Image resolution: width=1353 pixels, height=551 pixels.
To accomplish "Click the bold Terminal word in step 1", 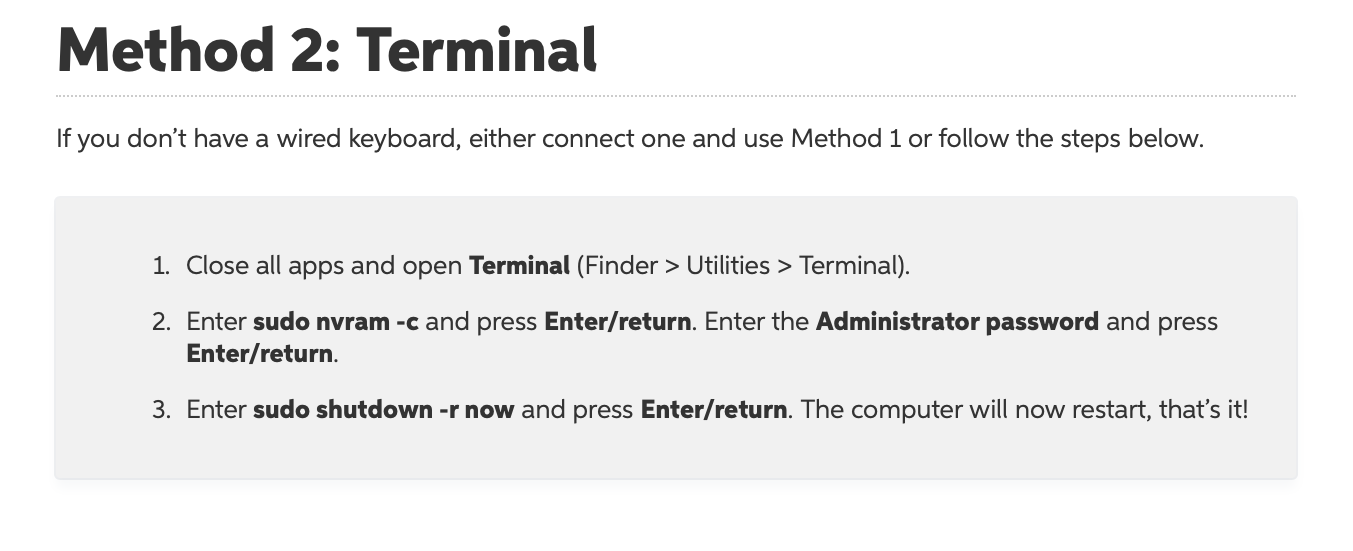I will tap(519, 266).
